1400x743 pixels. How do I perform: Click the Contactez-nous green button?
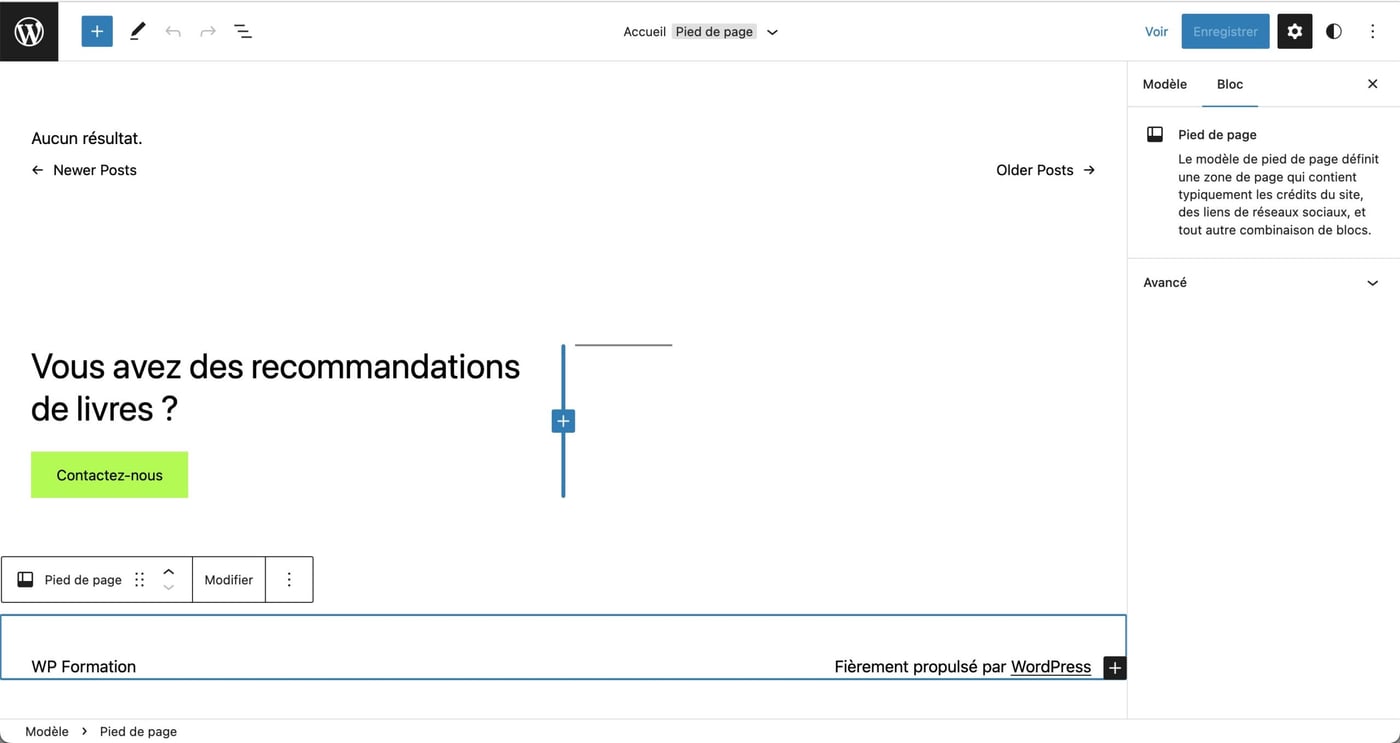coord(109,475)
